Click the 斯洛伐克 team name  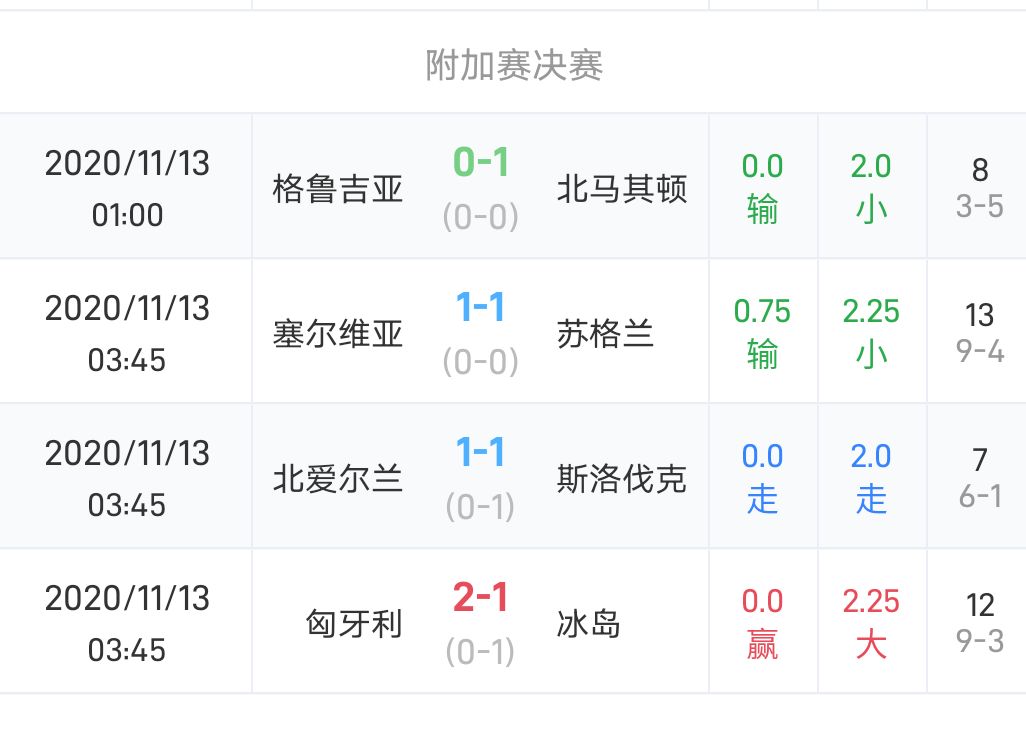(622, 478)
